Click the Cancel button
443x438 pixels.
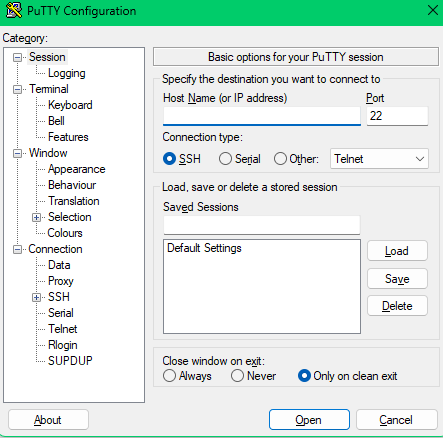click(396, 420)
